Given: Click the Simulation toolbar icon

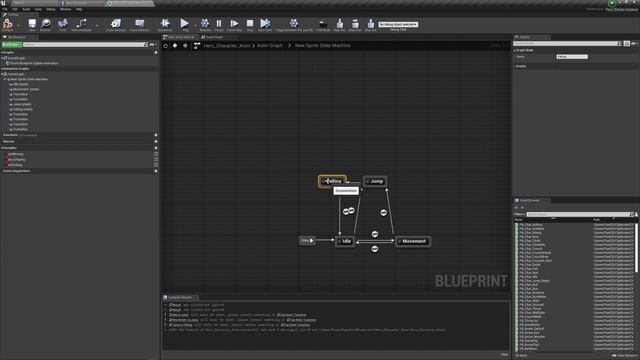Looking at the screenshot, I should click(x=165, y=24).
